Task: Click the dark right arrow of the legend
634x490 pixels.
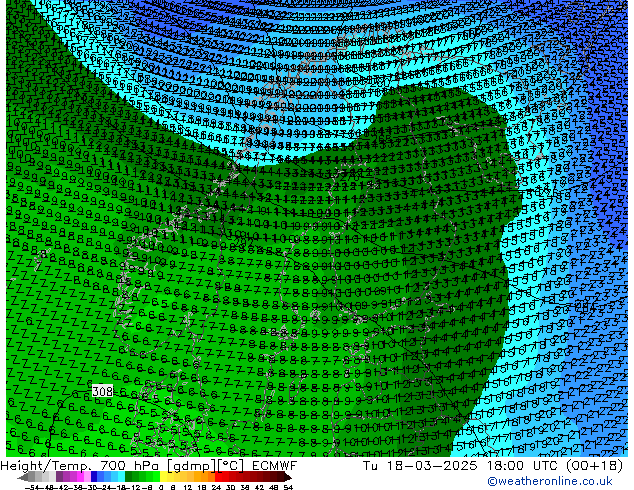Action: 288,477
